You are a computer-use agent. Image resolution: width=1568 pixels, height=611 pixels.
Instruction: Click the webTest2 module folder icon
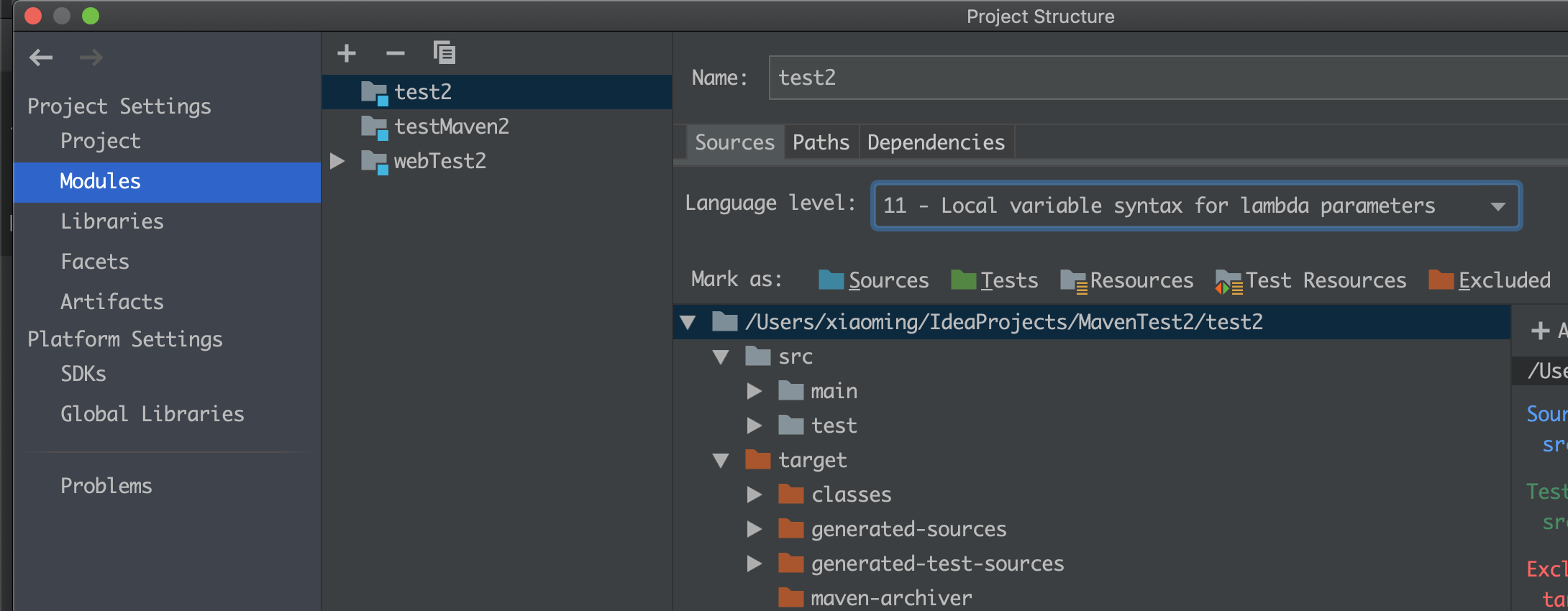375,162
